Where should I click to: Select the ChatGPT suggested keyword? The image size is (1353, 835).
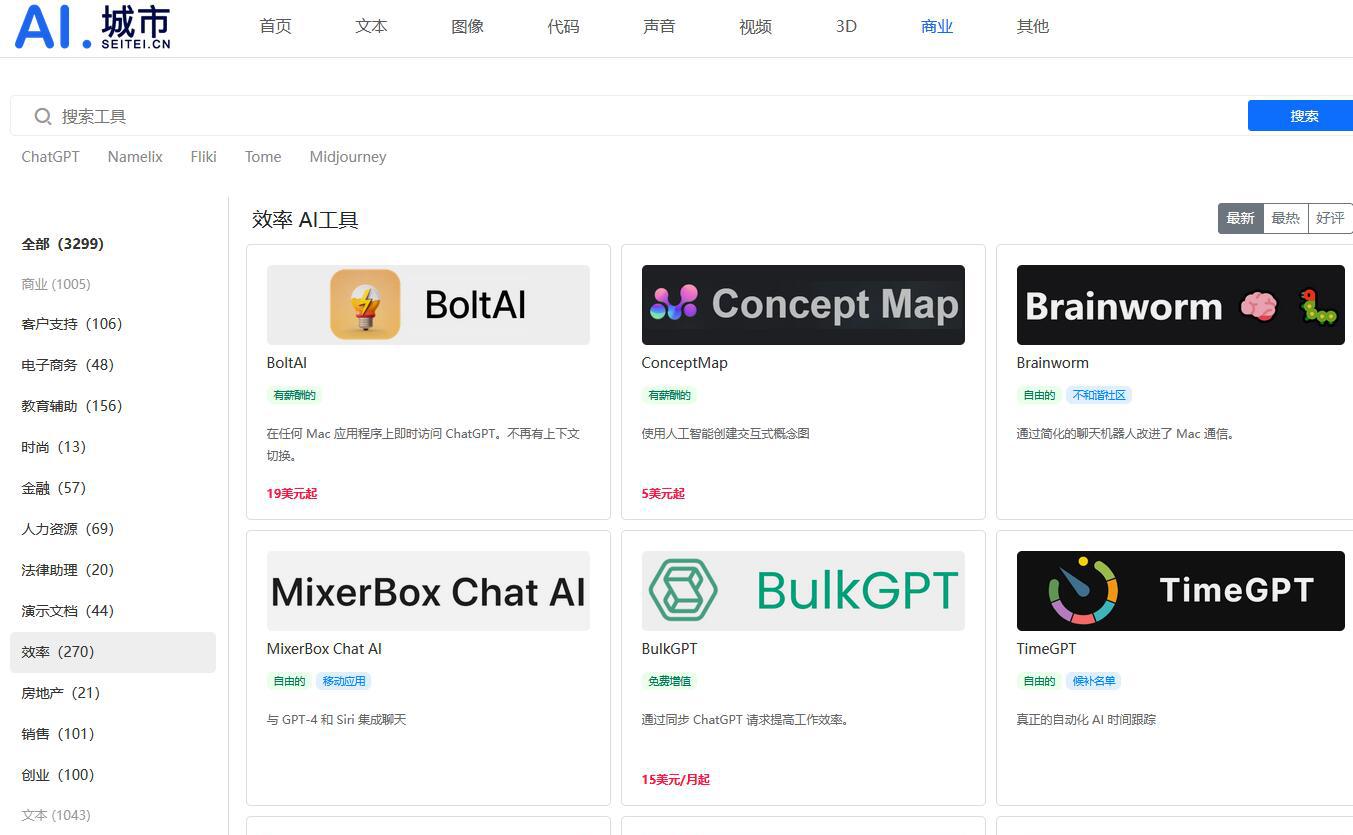50,157
